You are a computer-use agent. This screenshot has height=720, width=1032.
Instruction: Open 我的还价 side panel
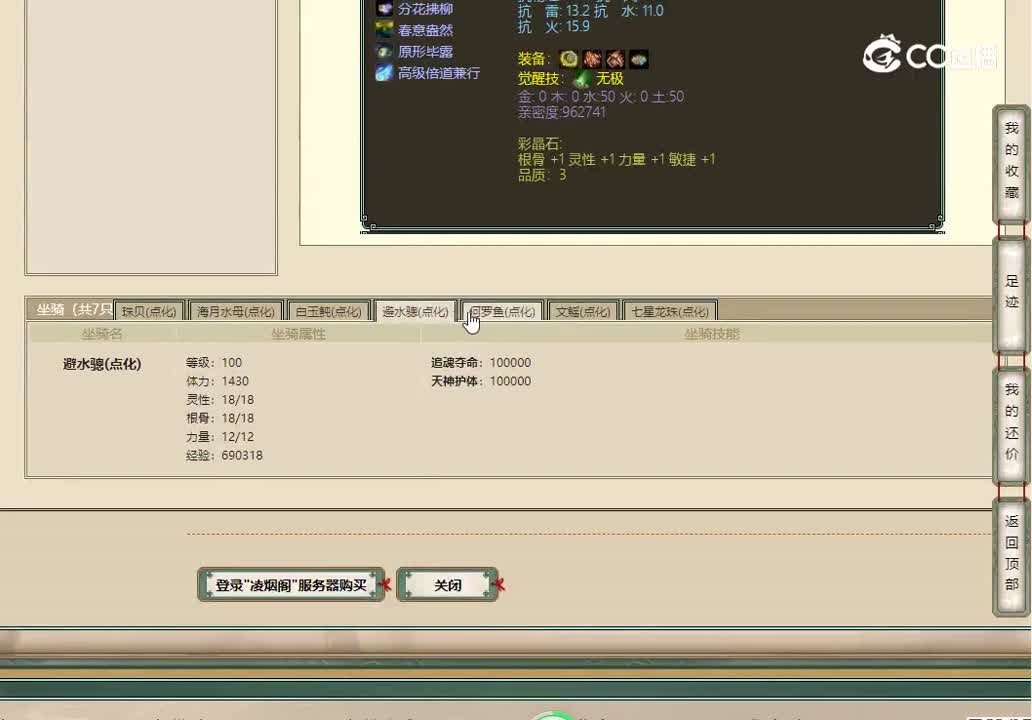pyautogui.click(x=1012, y=424)
